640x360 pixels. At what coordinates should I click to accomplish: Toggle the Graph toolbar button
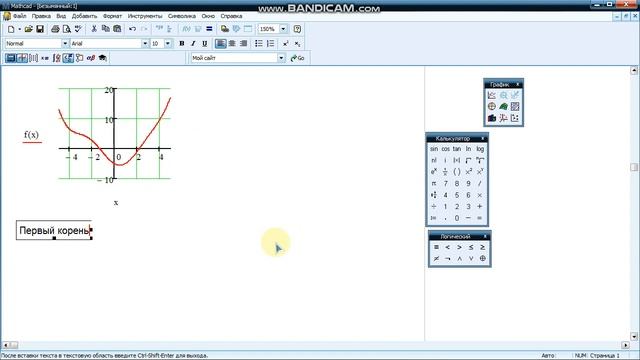22,58
